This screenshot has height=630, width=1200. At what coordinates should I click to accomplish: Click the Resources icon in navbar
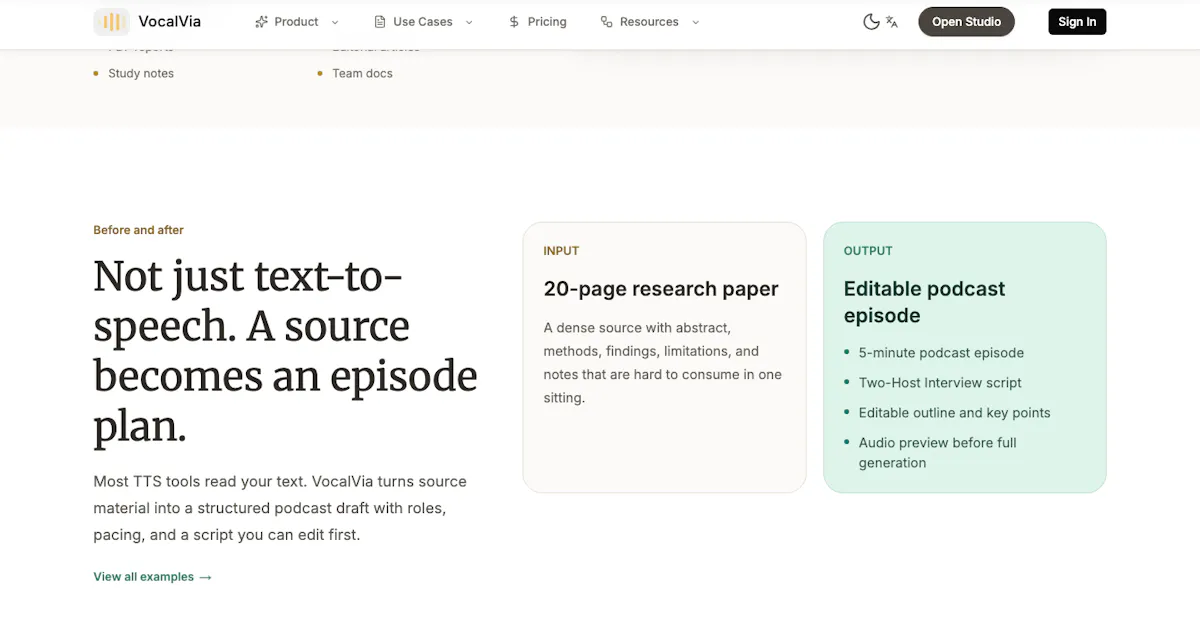[606, 22]
